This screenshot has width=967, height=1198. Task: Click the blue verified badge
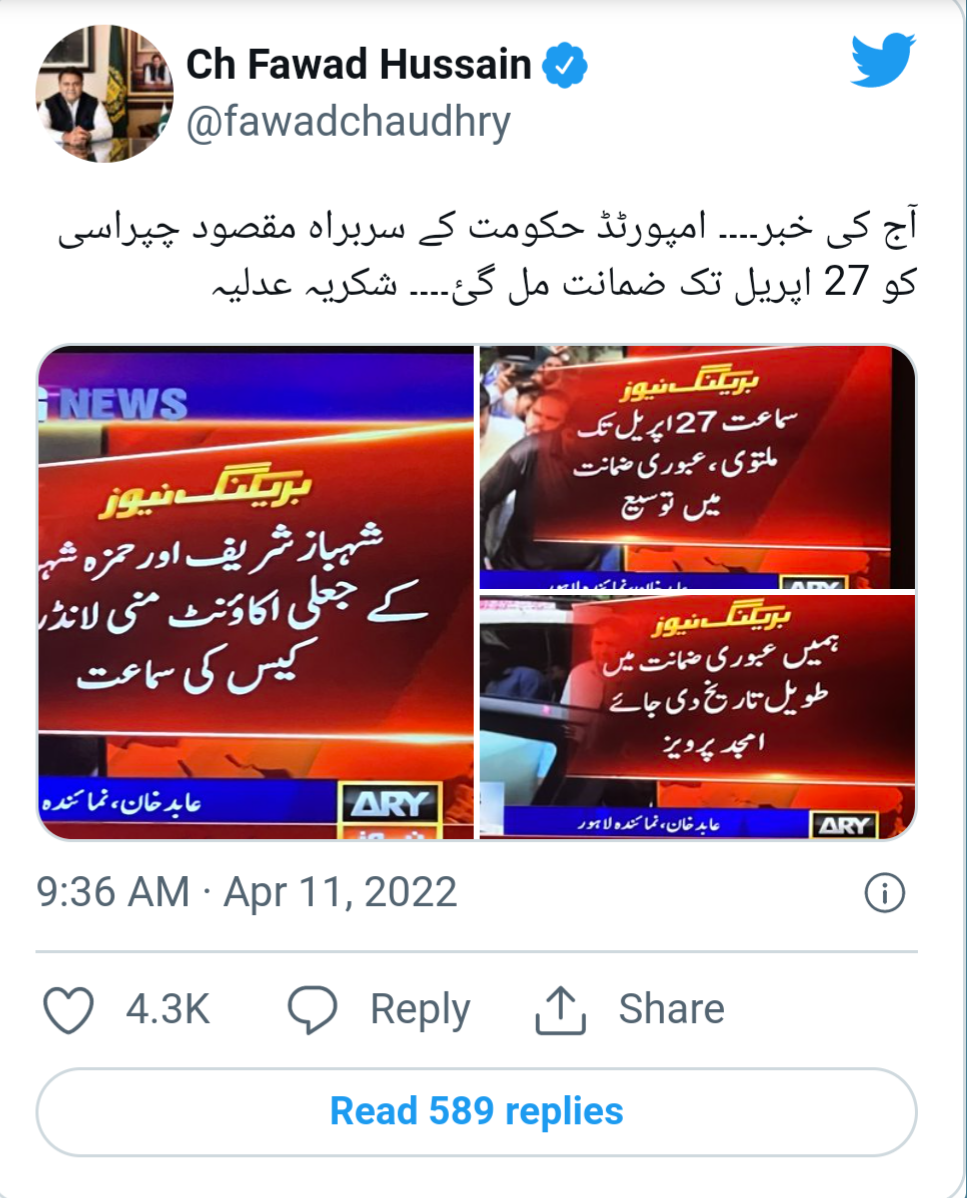point(564,66)
